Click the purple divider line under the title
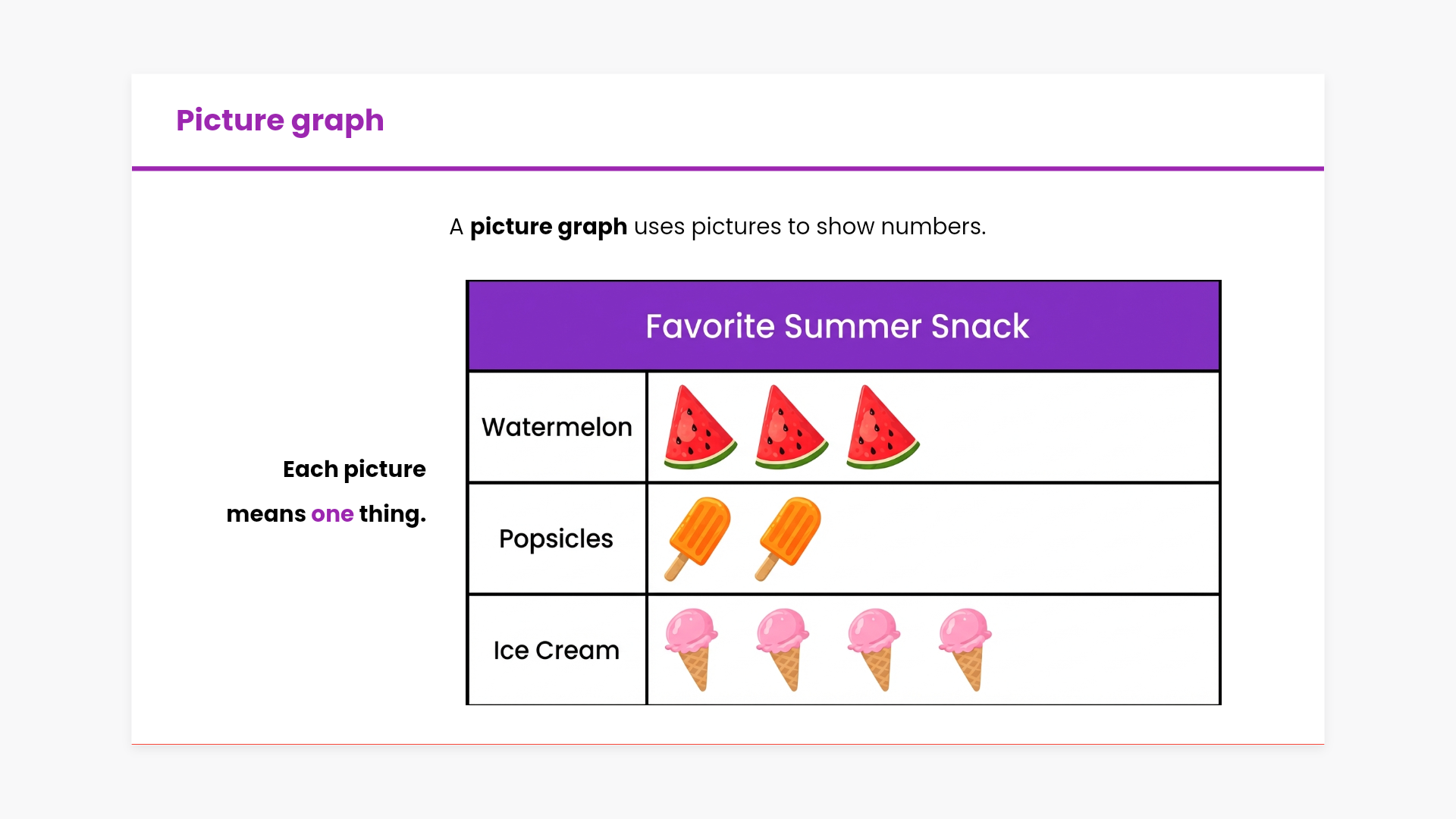The width and height of the screenshot is (1456, 819). pyautogui.click(x=728, y=168)
